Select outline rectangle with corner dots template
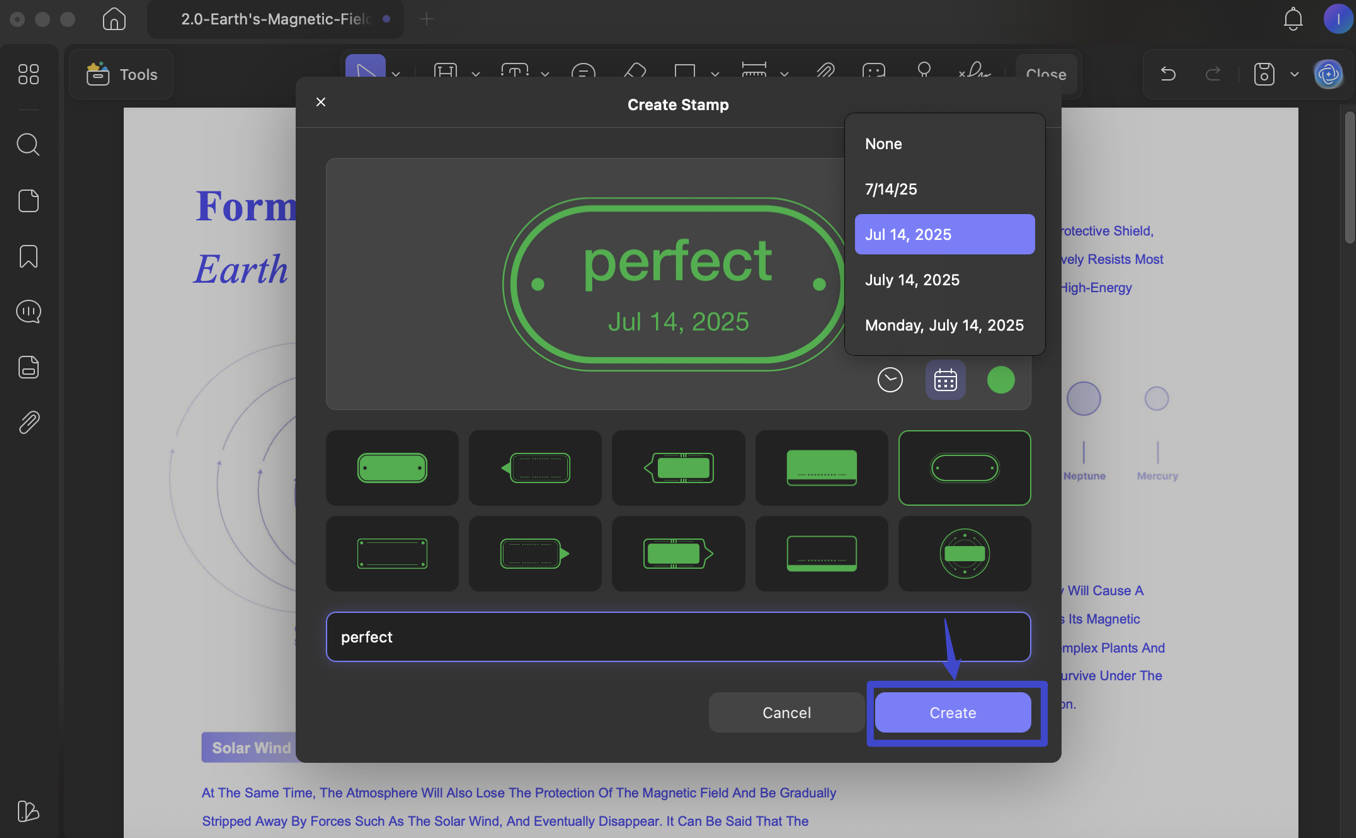 [x=392, y=553]
